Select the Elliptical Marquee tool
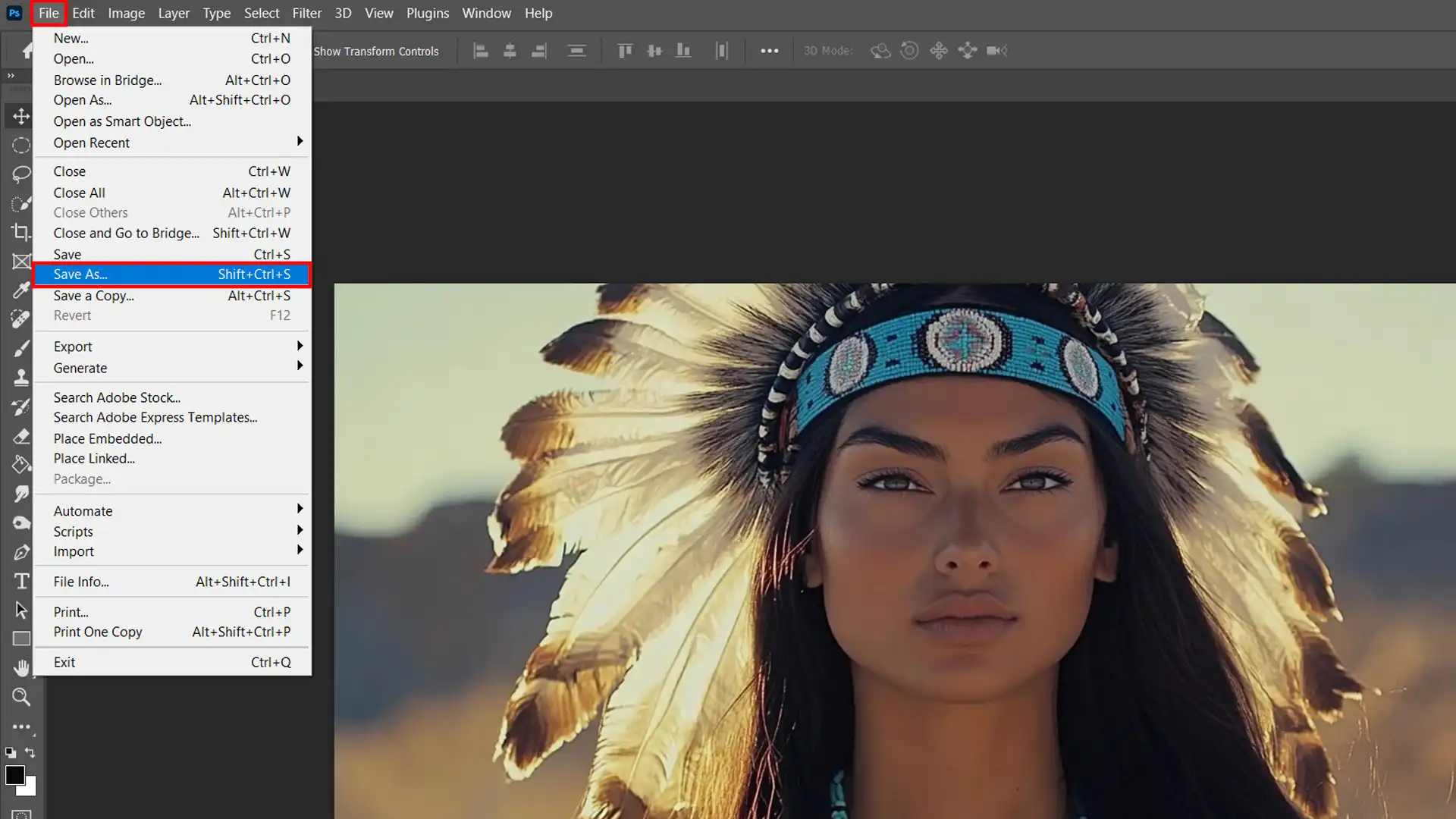This screenshot has width=1456, height=819. coord(21,145)
